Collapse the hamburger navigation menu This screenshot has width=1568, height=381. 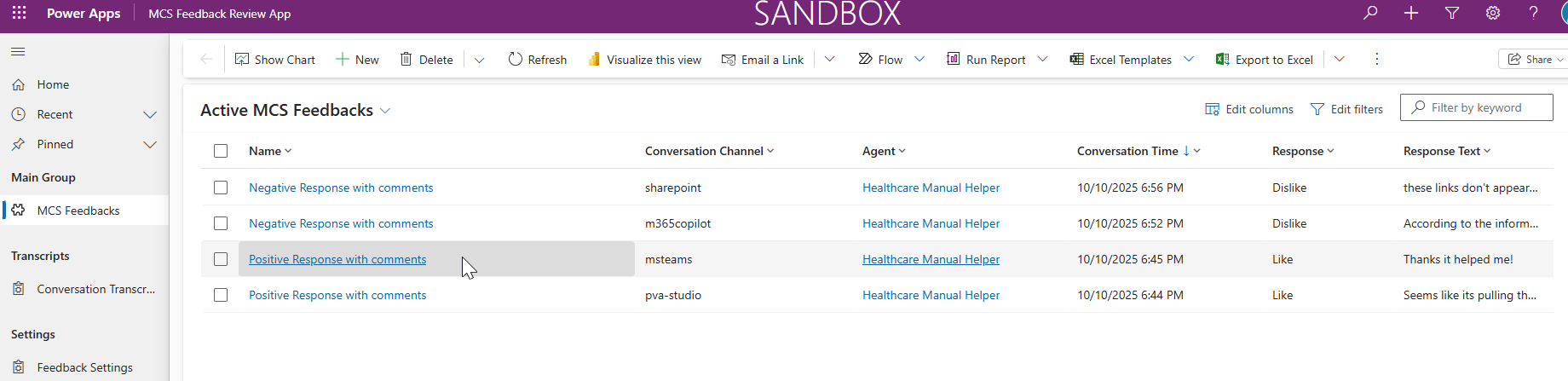[x=18, y=52]
